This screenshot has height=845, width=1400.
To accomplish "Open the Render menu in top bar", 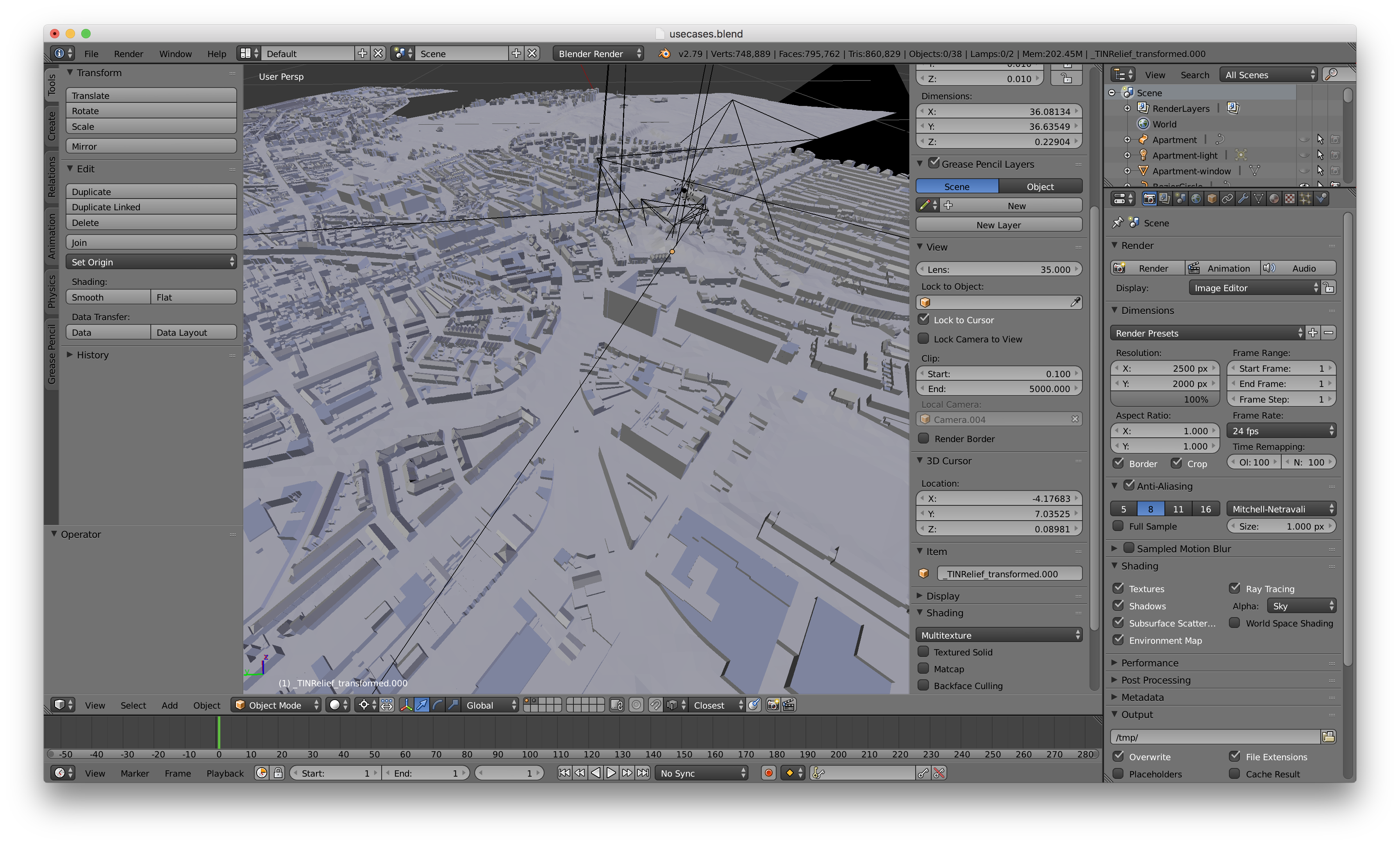I will click(x=129, y=54).
